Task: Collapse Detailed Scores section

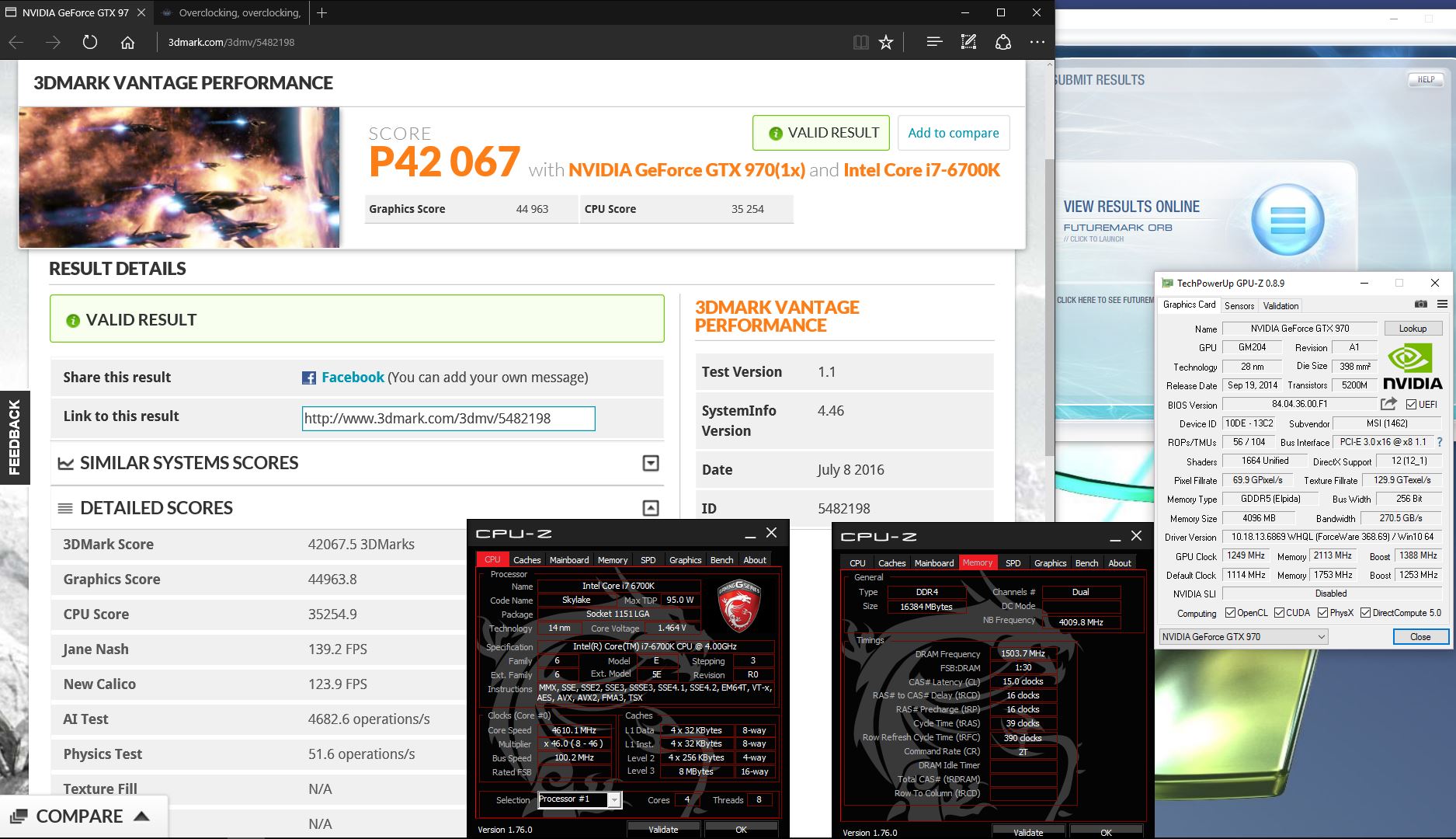Action: coord(651,508)
